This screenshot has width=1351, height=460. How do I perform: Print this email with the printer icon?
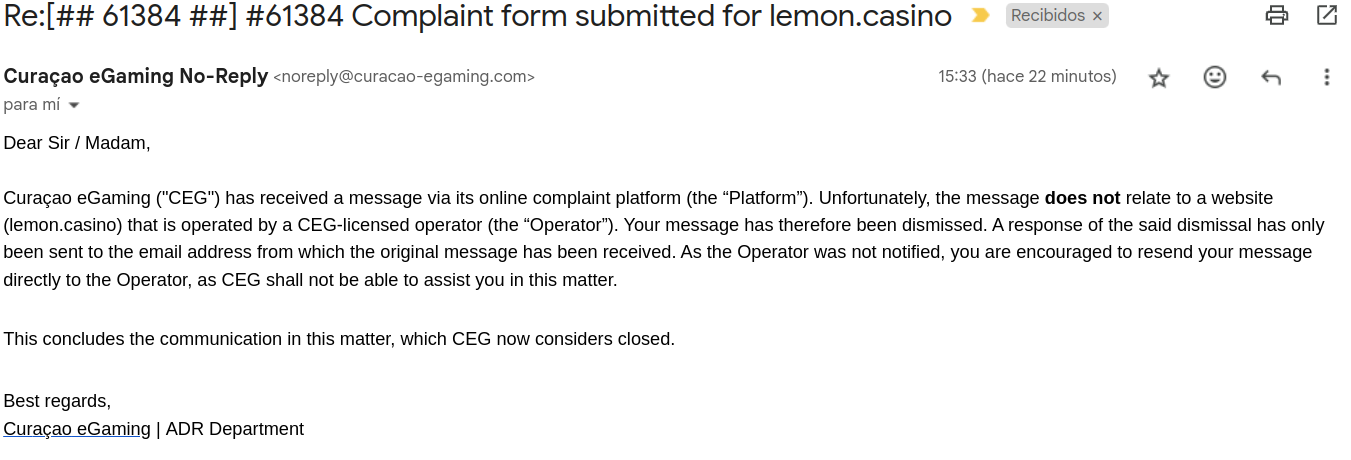click(1277, 15)
